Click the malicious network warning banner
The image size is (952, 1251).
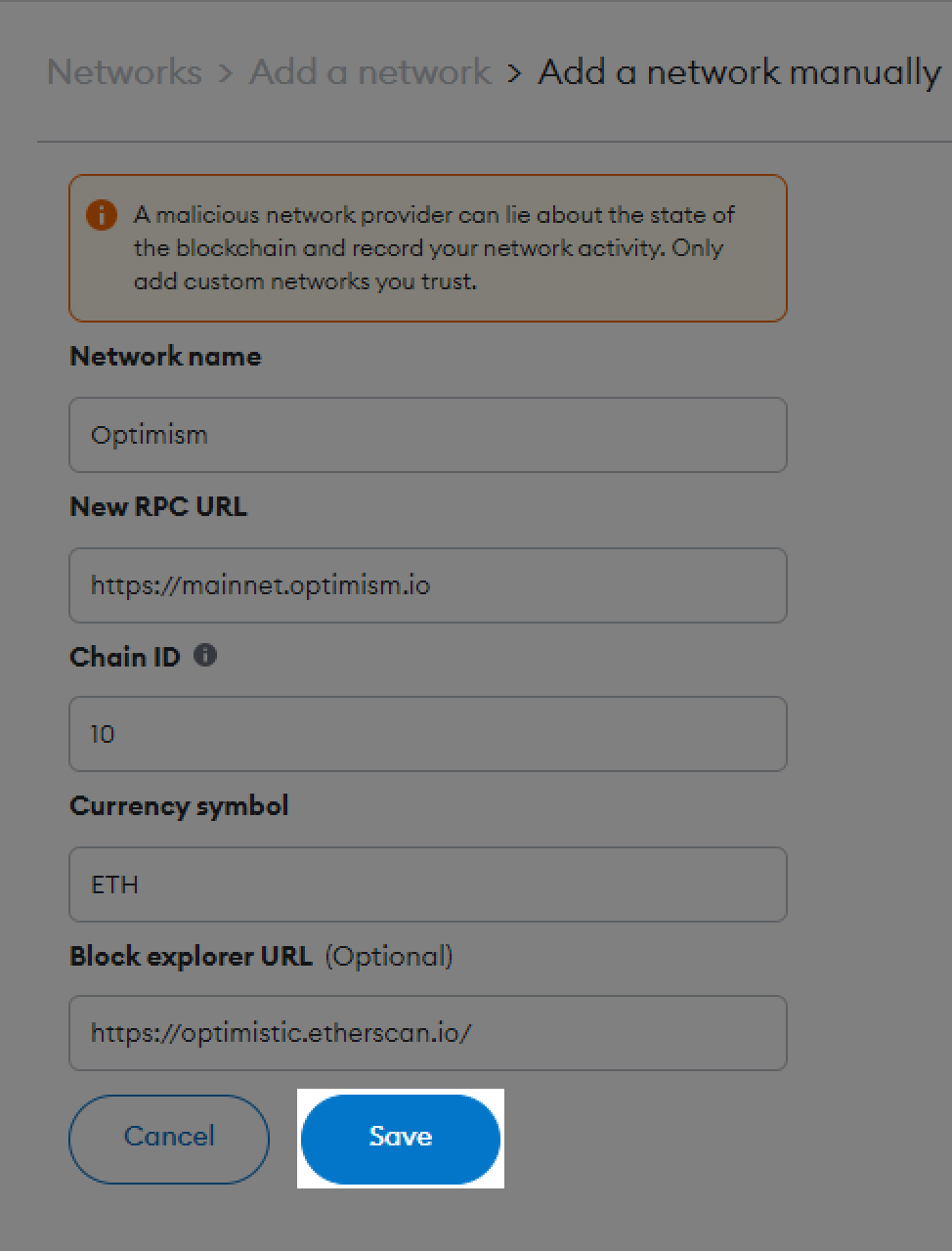pyautogui.click(x=427, y=247)
